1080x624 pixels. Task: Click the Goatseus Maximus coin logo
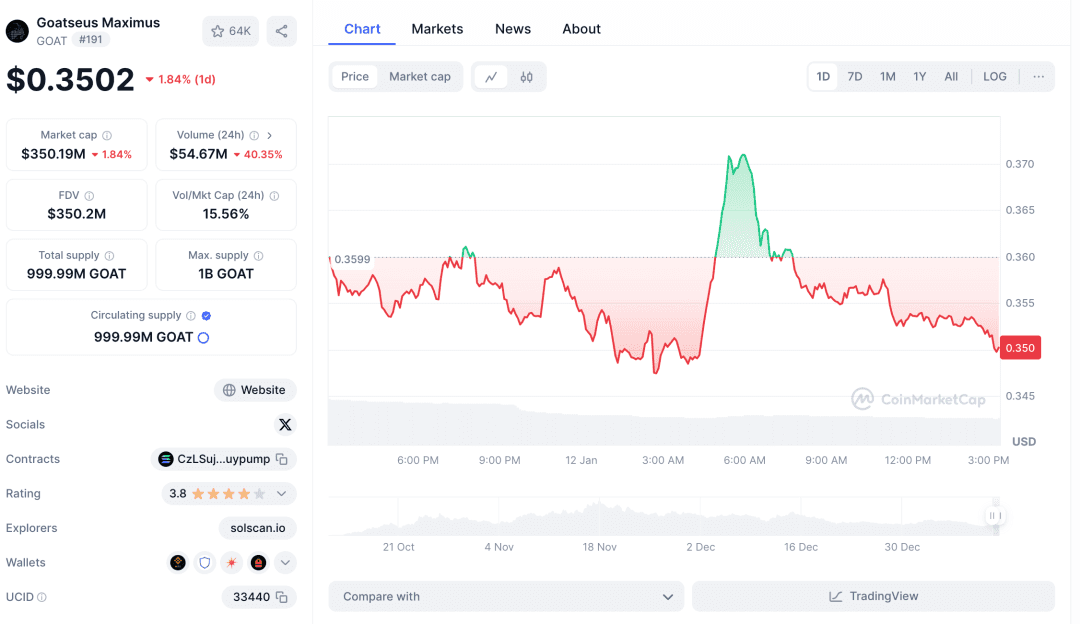click(x=17, y=31)
